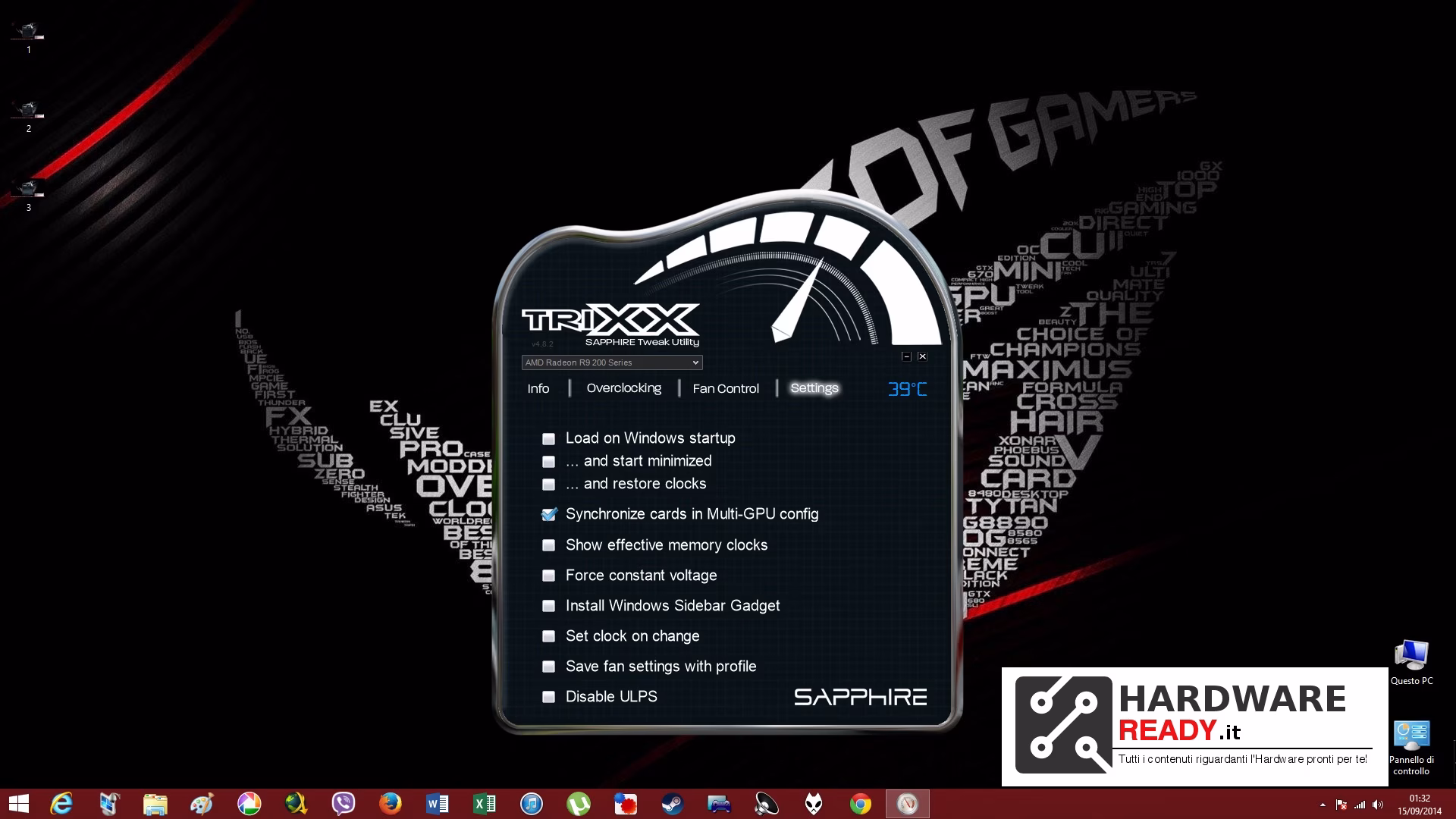1456x819 pixels.
Task: Toggle Force constant voltage option
Action: 548,576
